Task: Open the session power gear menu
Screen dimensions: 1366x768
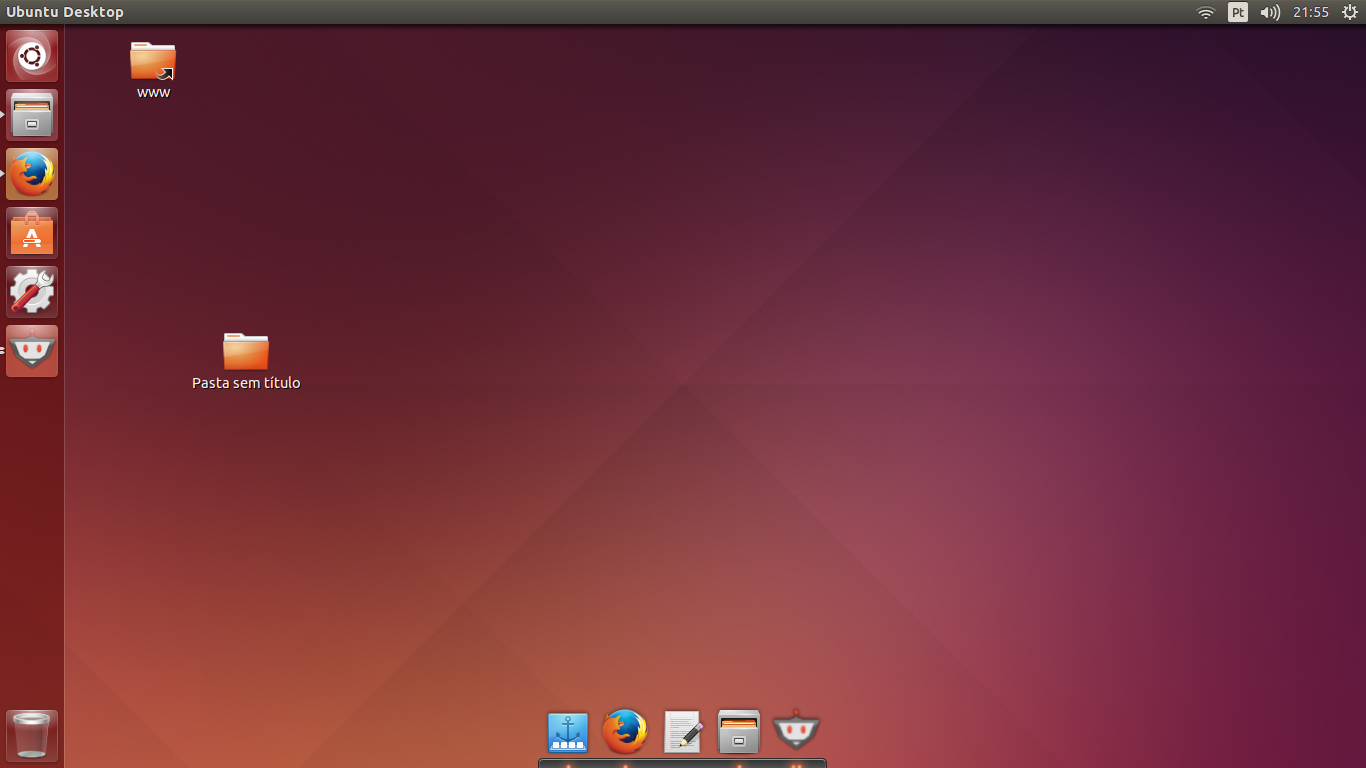Action: 1349,13
